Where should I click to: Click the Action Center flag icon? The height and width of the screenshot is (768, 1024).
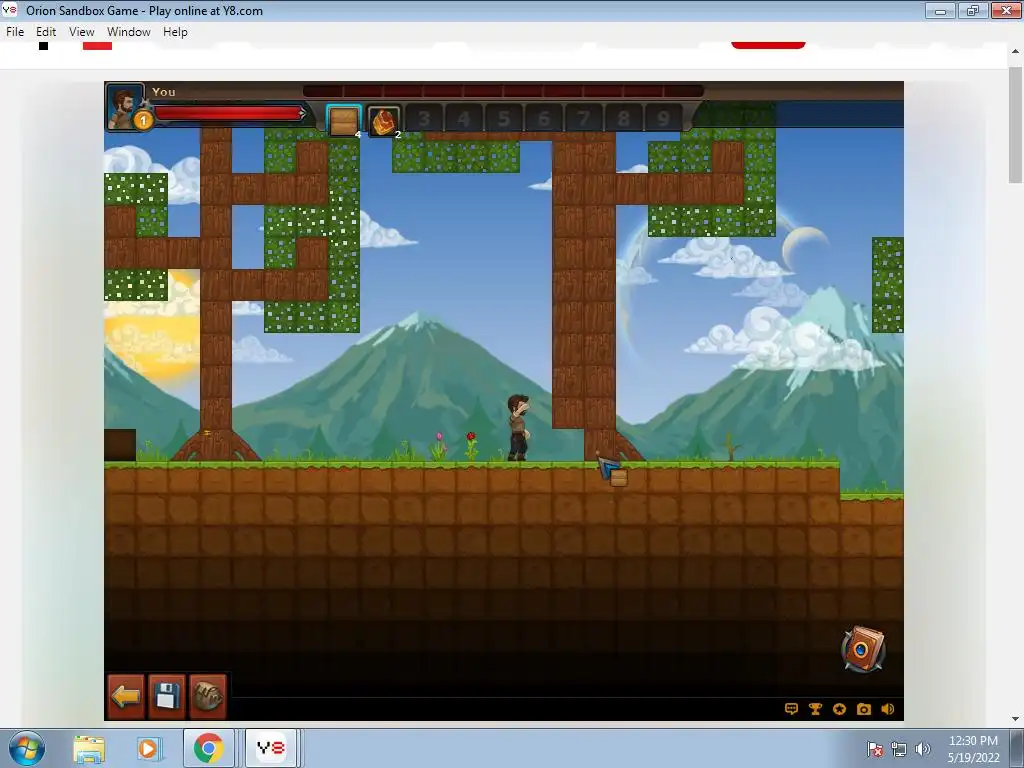click(x=875, y=749)
